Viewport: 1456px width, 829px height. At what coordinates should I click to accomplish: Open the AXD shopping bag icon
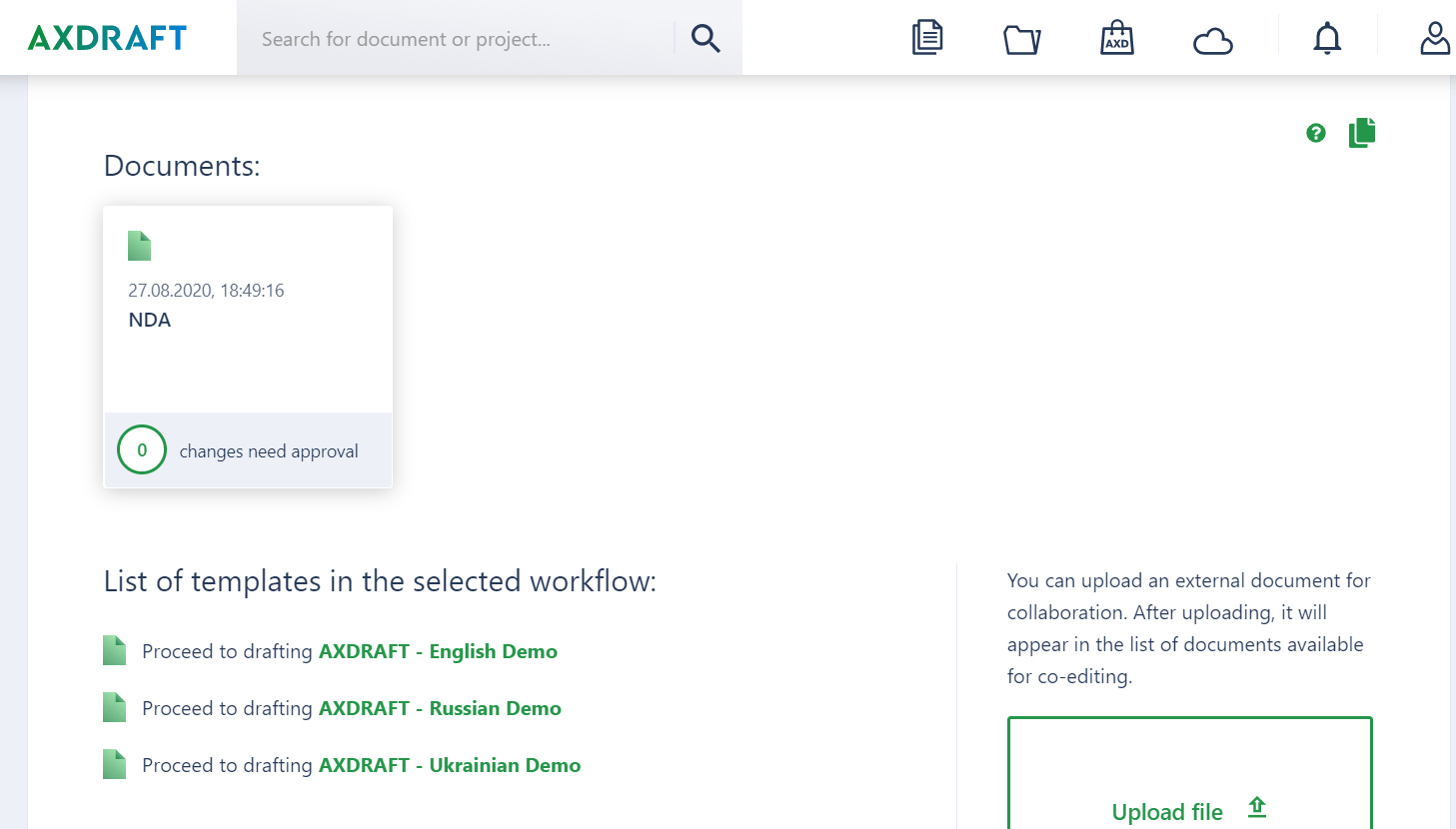click(1117, 38)
